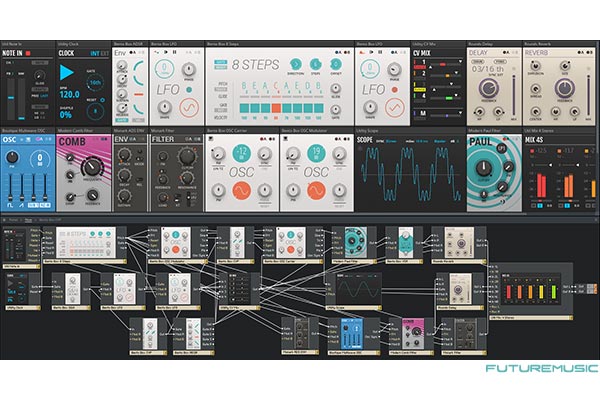This screenshot has width=600, height=400.
Task: Click the underlined second breadcrumb item in structure view
Action: click(28, 220)
